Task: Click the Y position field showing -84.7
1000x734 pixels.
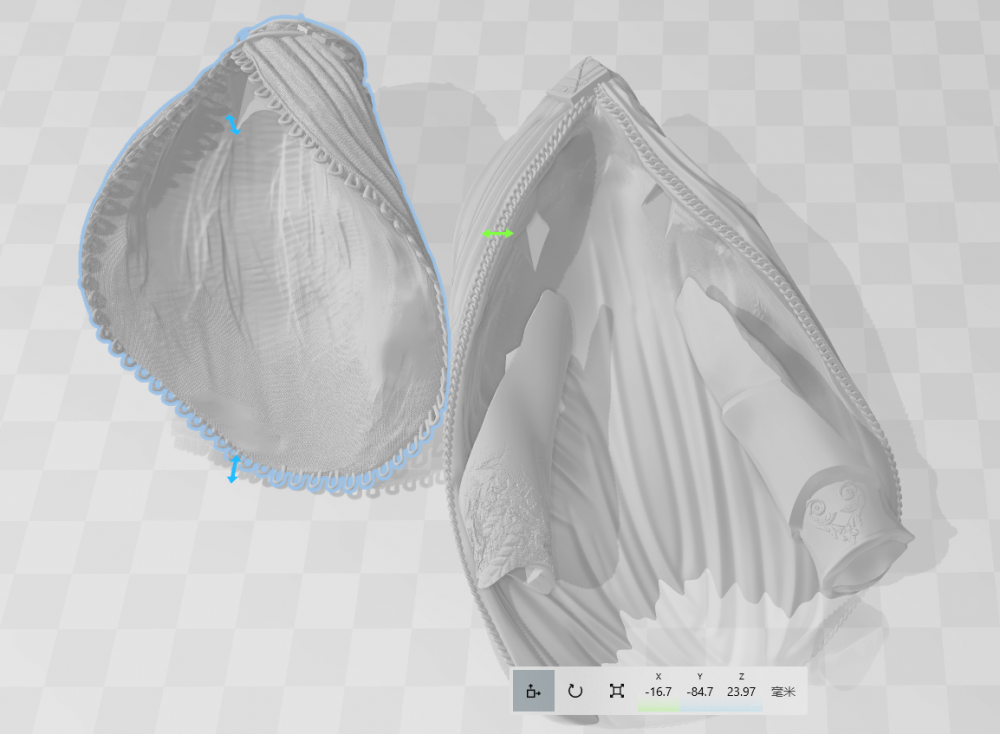Action: (700, 692)
